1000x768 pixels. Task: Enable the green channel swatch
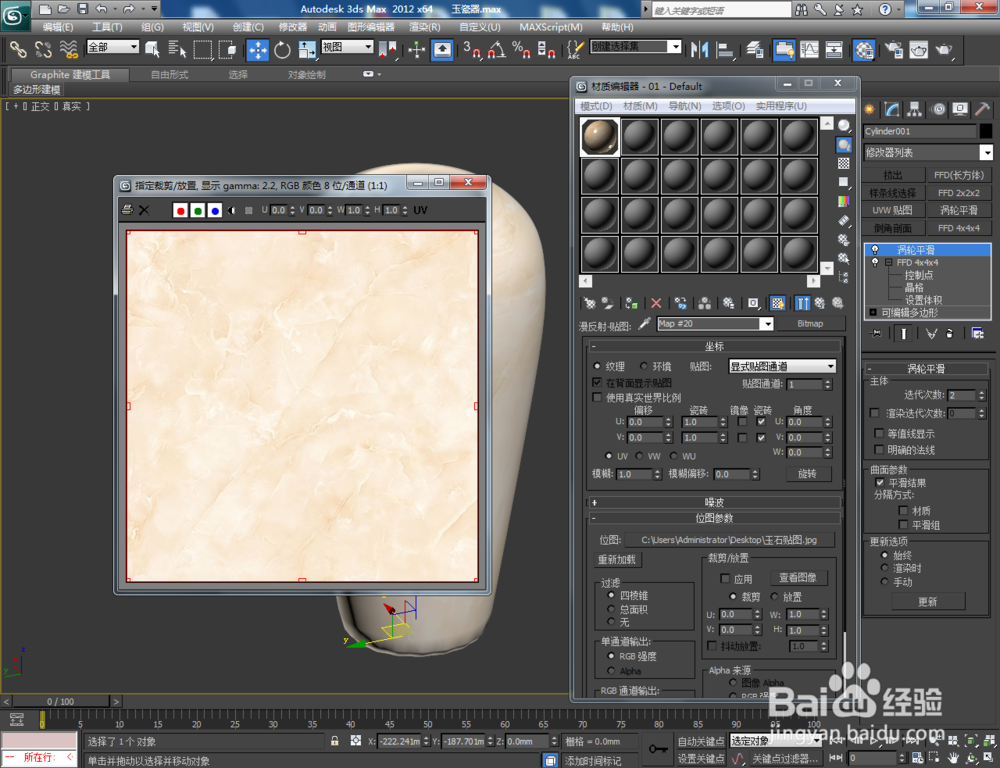click(x=198, y=210)
